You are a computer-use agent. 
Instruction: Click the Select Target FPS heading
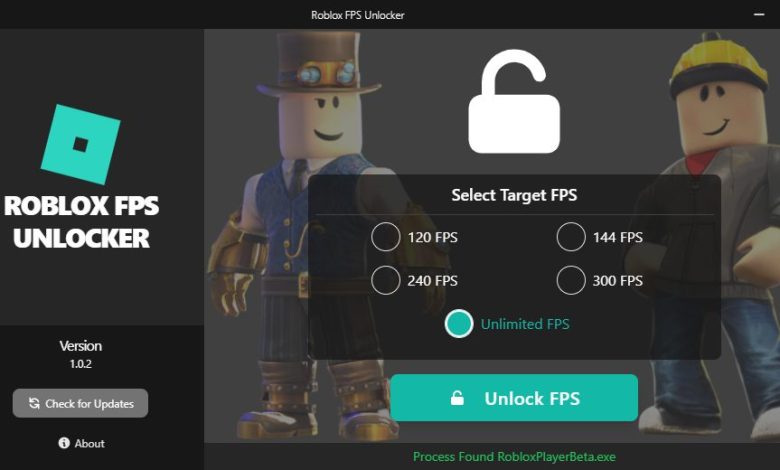tap(514, 195)
